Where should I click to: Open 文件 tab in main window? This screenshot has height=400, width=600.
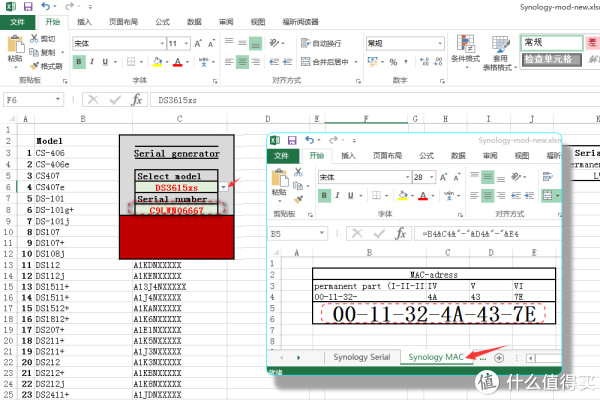coord(18,22)
